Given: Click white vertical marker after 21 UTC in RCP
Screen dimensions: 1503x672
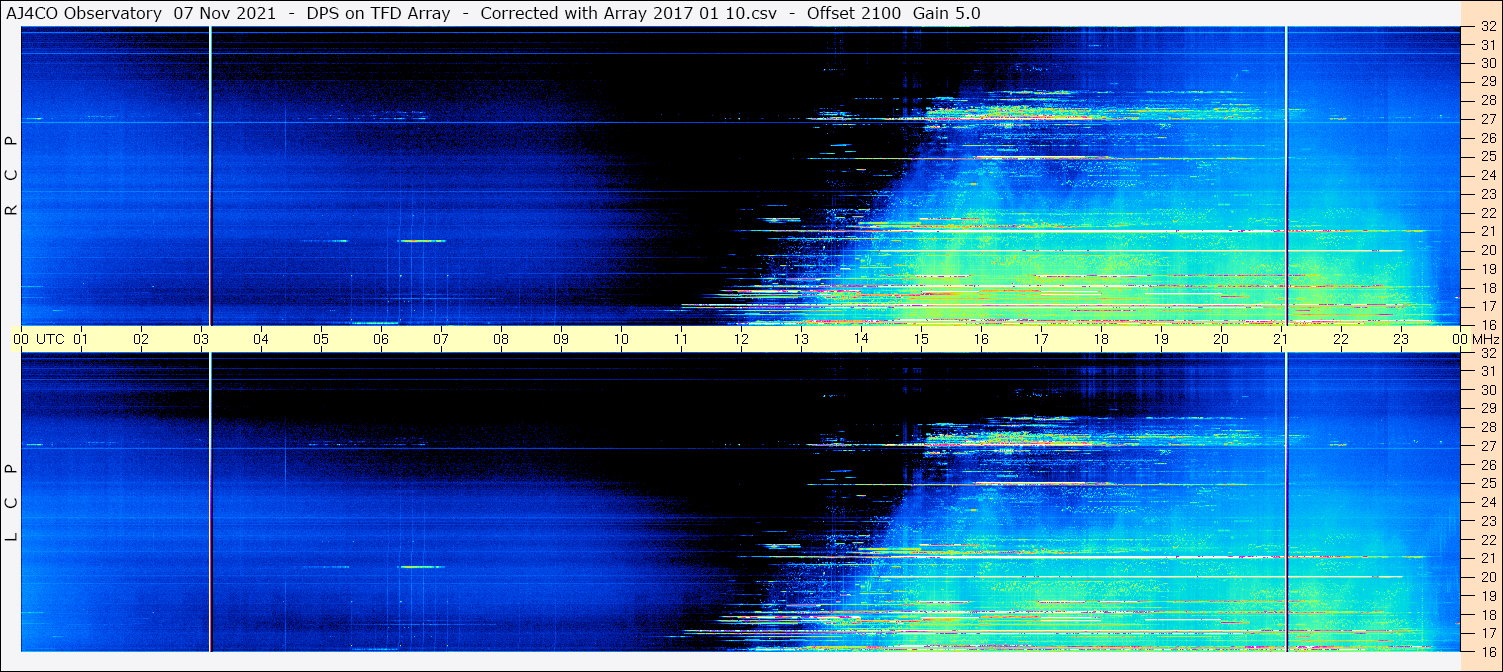Looking at the screenshot, I should [1286, 176].
